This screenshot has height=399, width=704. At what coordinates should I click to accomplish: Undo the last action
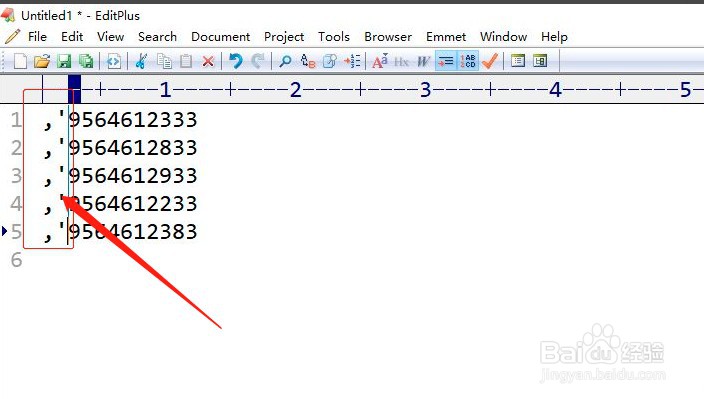(235, 61)
